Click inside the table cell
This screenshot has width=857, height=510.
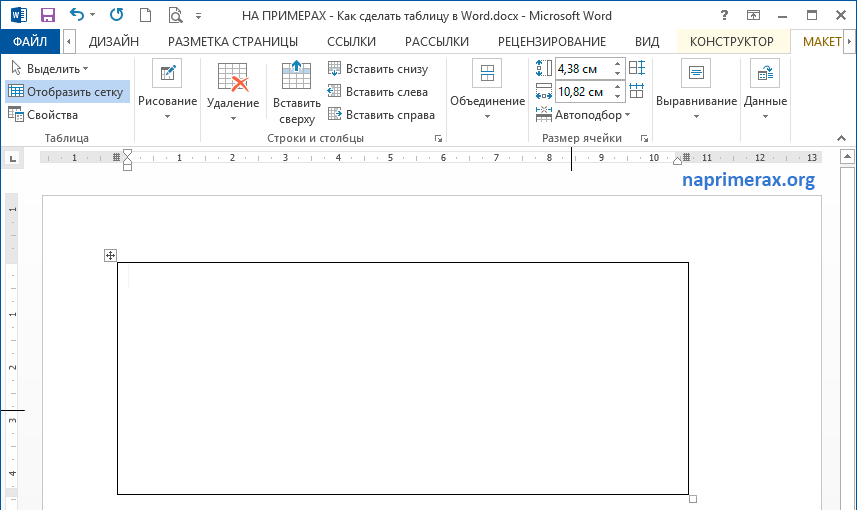403,378
